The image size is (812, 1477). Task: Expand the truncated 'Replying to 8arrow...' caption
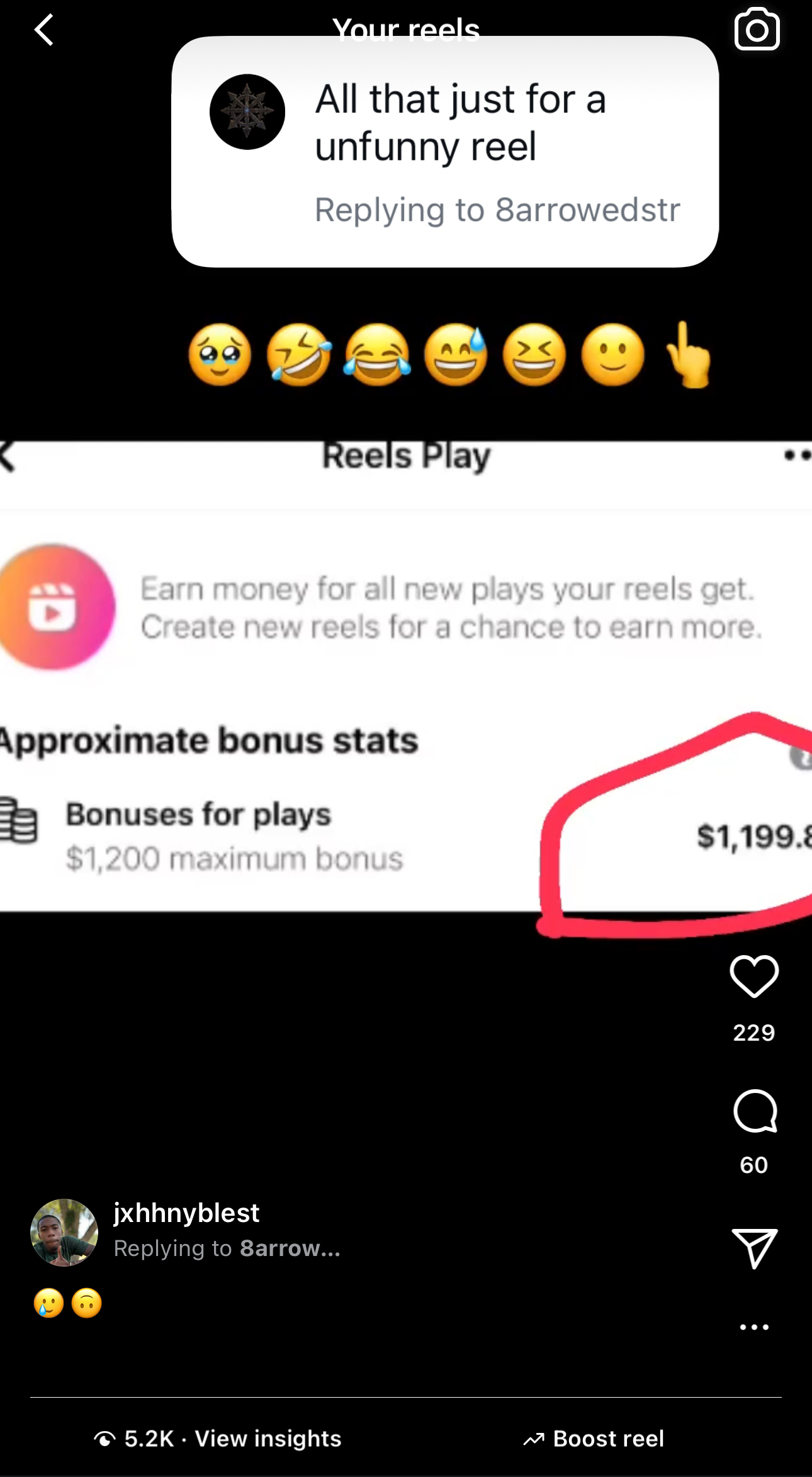pos(227,1248)
